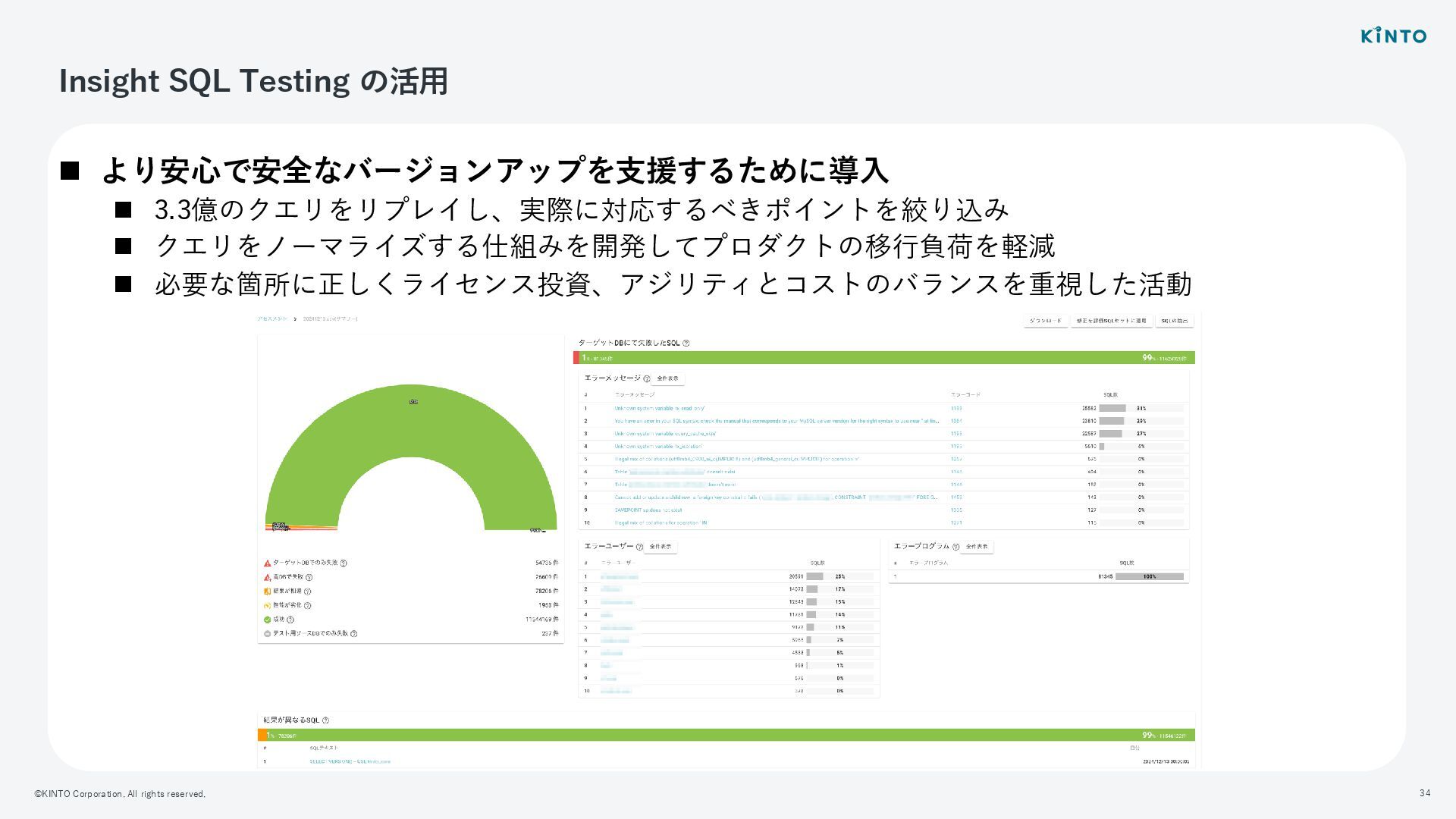Open 'Unknown system variable tx_isolation' error

click(658, 447)
